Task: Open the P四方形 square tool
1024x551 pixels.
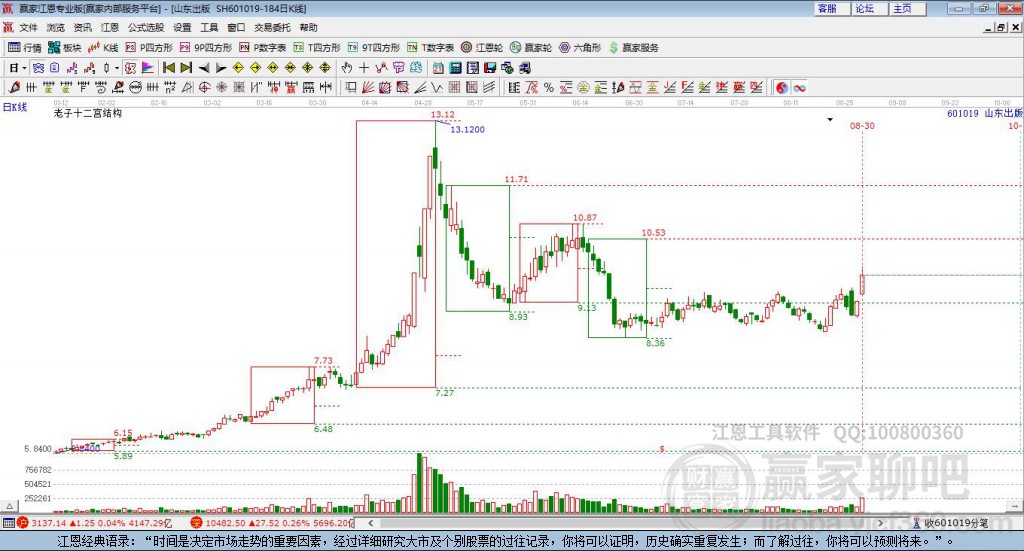Action: pos(149,47)
